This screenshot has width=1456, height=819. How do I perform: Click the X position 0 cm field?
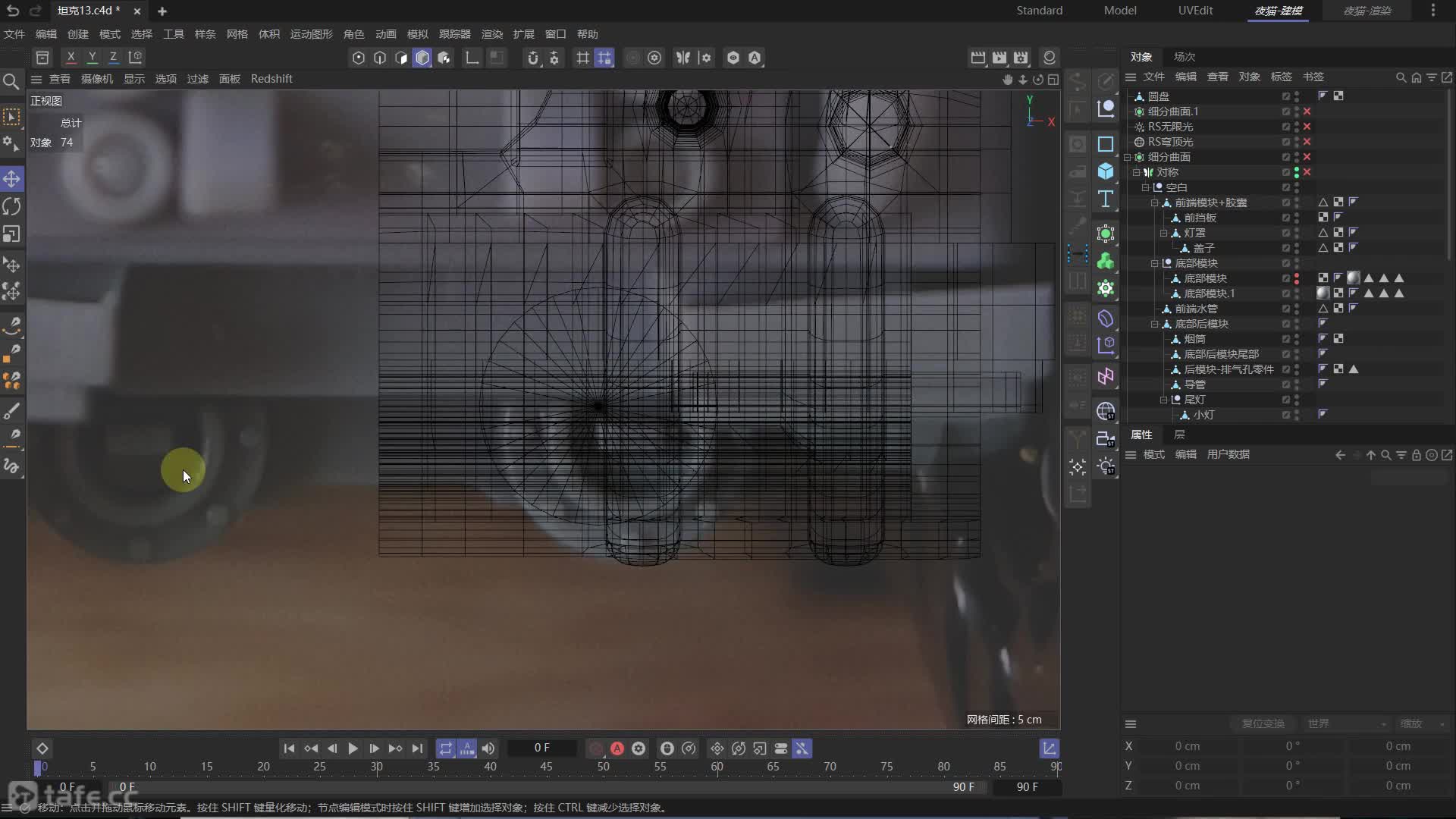point(1188,746)
